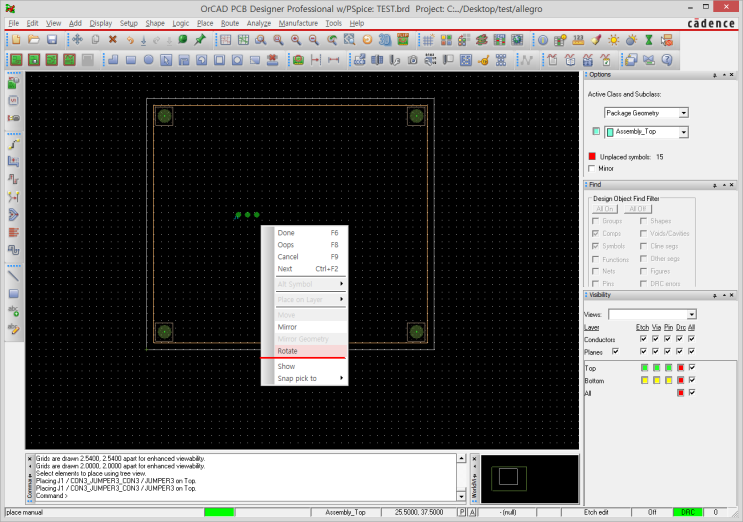Screen dimensions: 743x522
Task: Select the add circle shape icon
Action: [x=149, y=60]
